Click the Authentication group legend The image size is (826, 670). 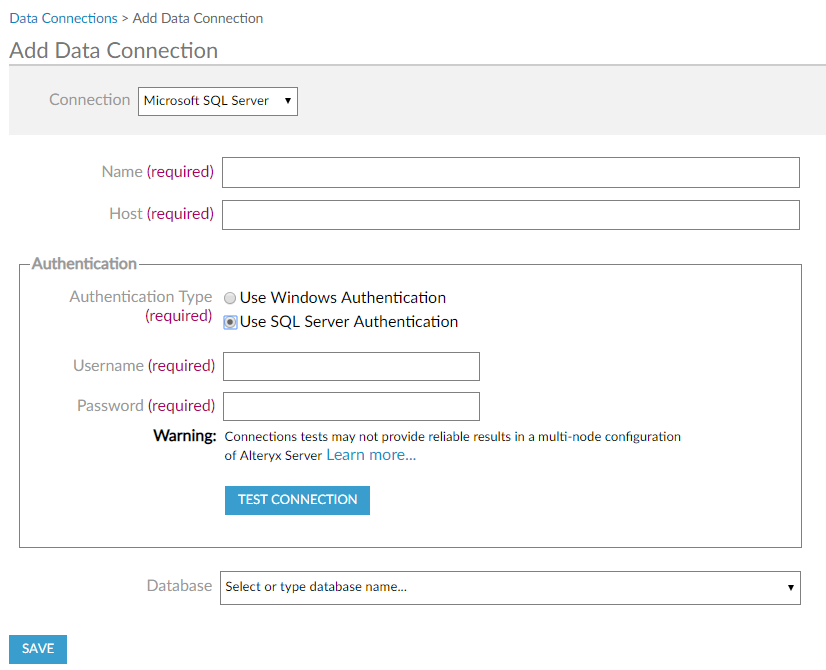click(84, 264)
